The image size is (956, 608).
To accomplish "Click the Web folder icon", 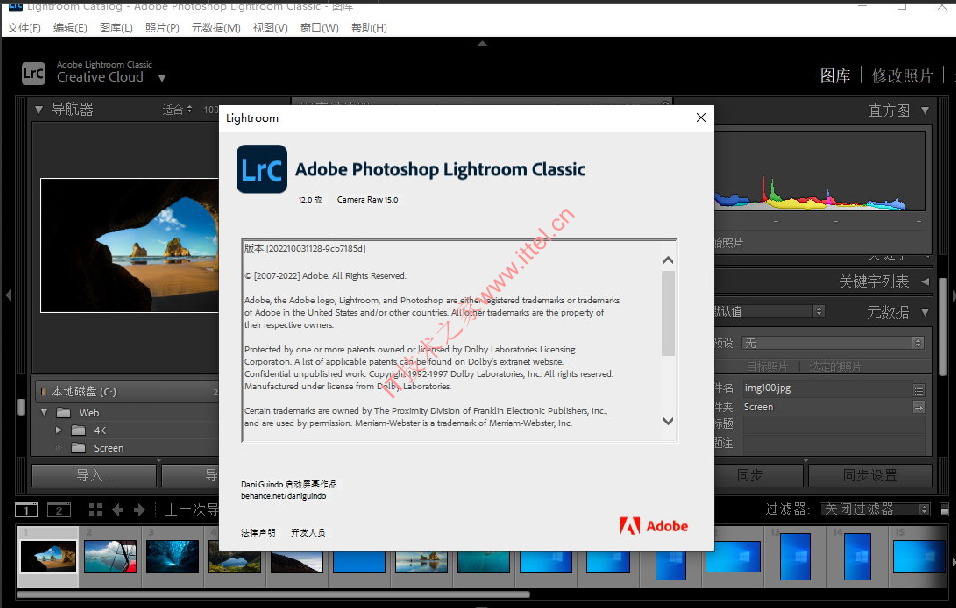I will click(63, 413).
